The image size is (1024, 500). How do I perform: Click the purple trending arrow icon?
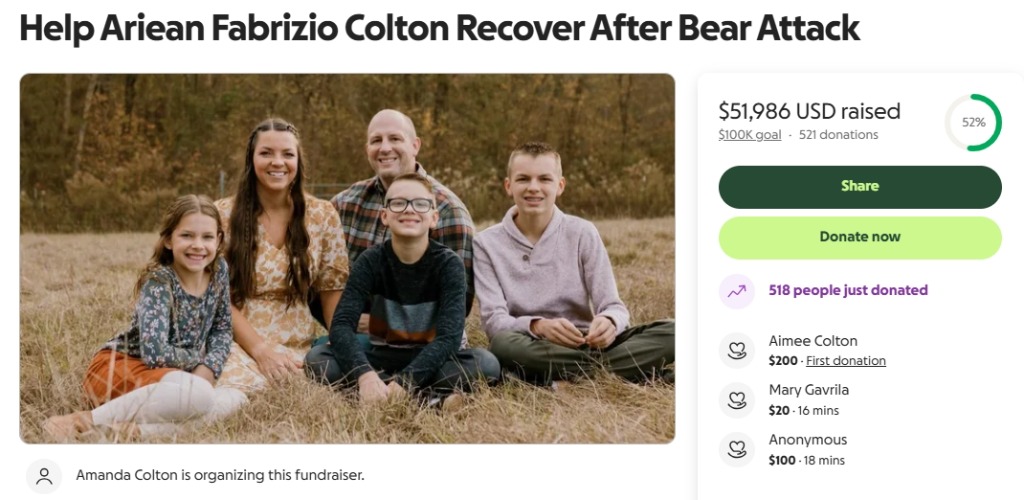pos(737,291)
